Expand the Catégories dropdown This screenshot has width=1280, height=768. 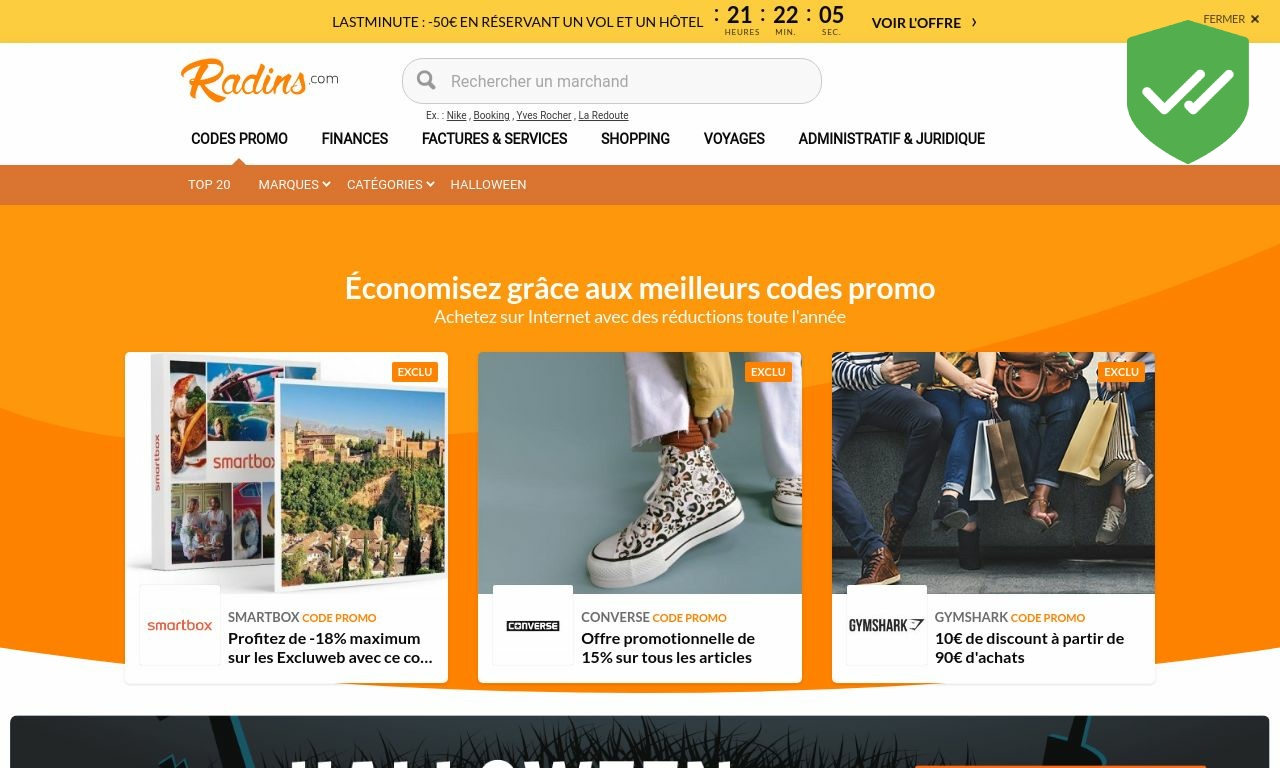coord(390,184)
